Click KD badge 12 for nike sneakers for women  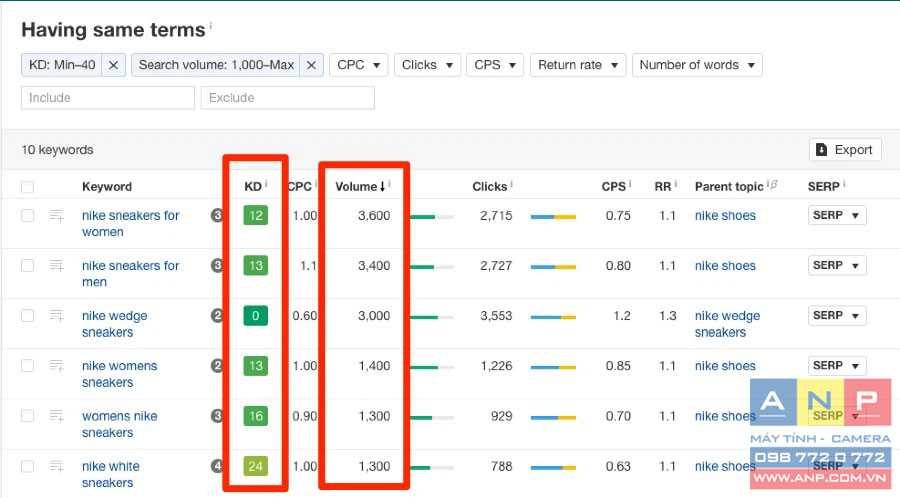coord(255,216)
